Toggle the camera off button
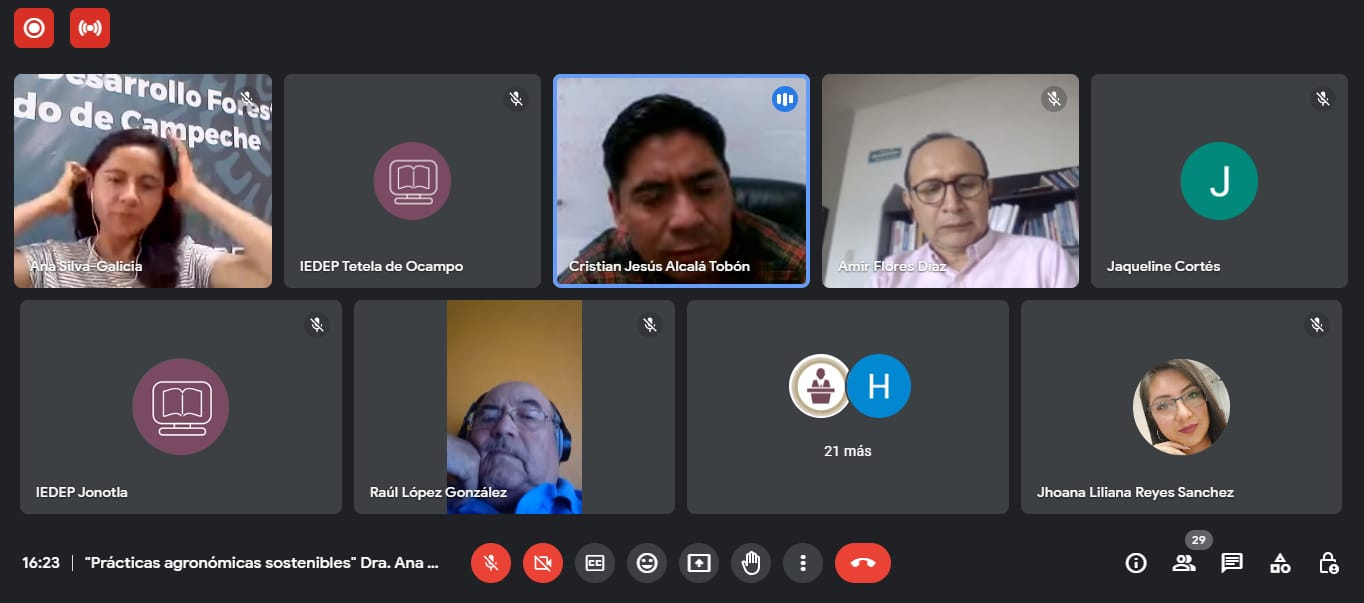The image size is (1364, 603). point(543,563)
